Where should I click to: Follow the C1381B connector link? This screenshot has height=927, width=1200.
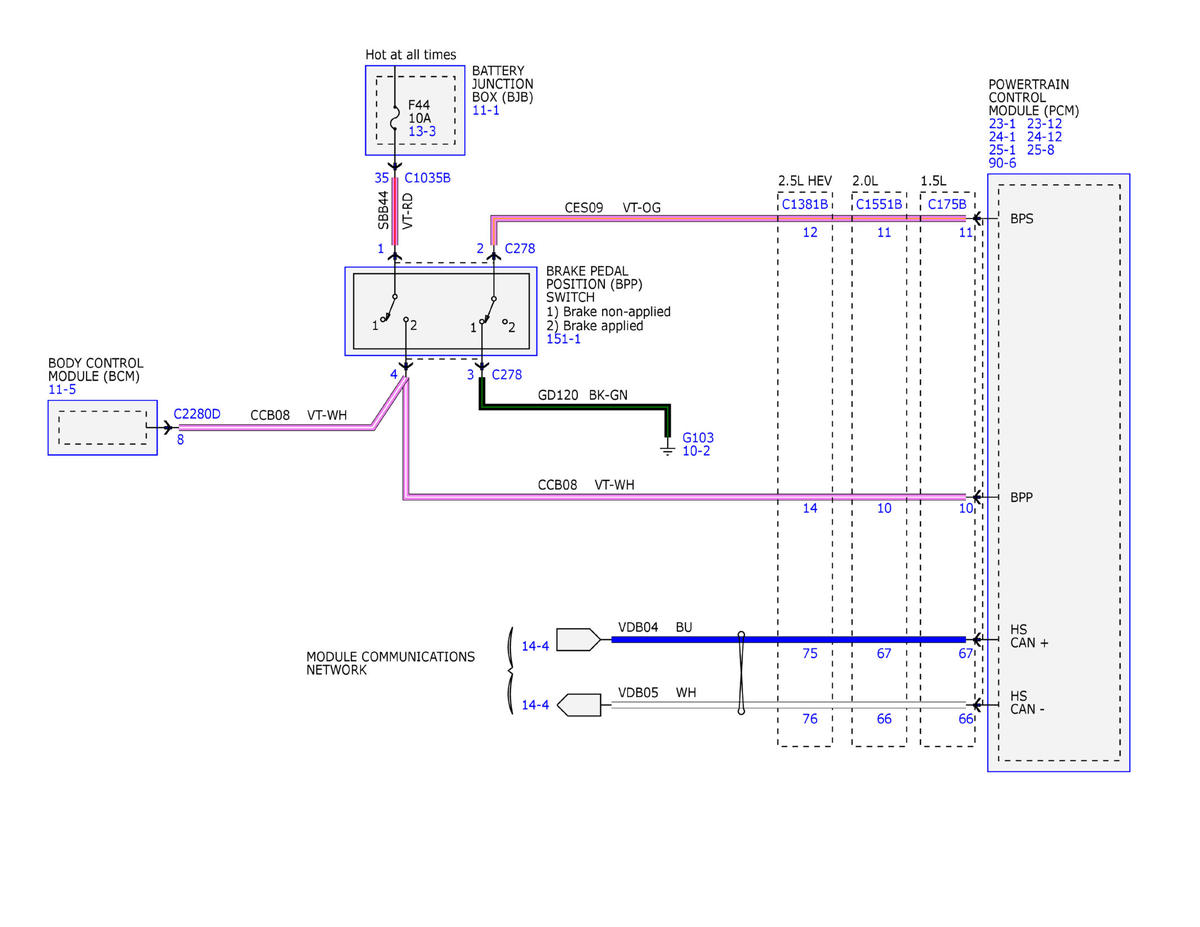pos(805,204)
